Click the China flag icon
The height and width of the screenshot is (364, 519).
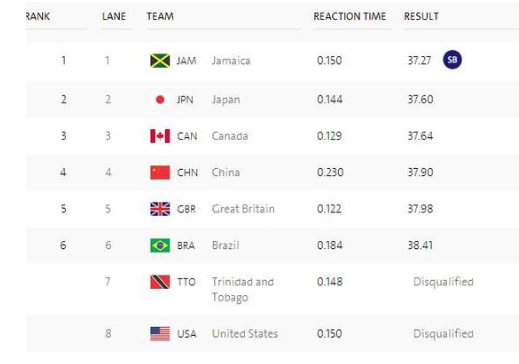[x=160, y=172]
